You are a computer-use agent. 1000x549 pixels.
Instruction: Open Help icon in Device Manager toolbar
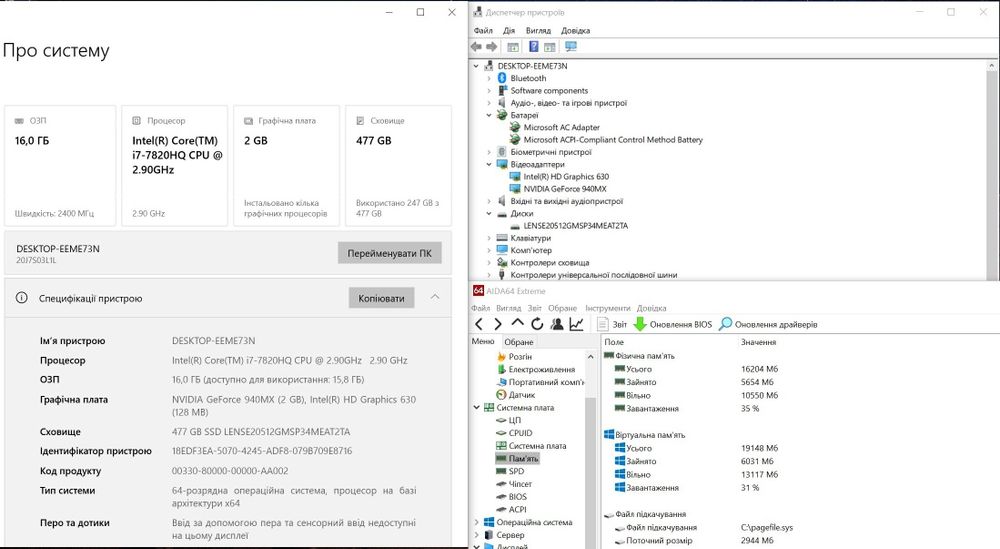[534, 47]
